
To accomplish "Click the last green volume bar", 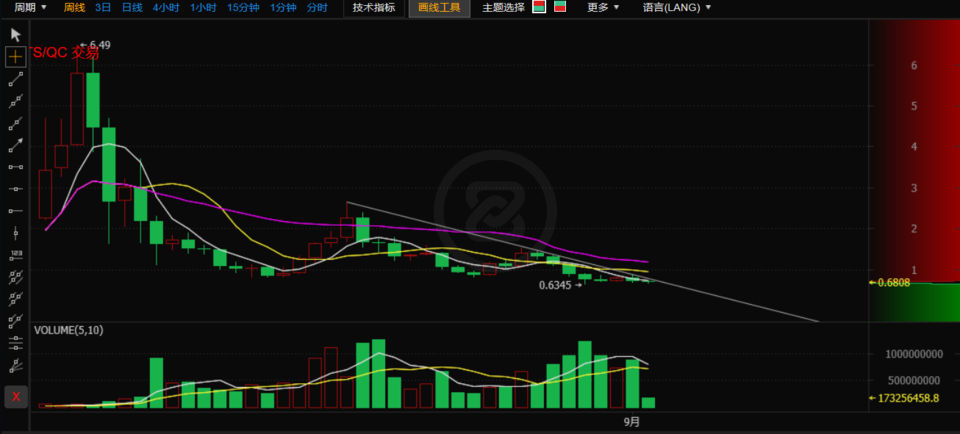I will 648,403.
